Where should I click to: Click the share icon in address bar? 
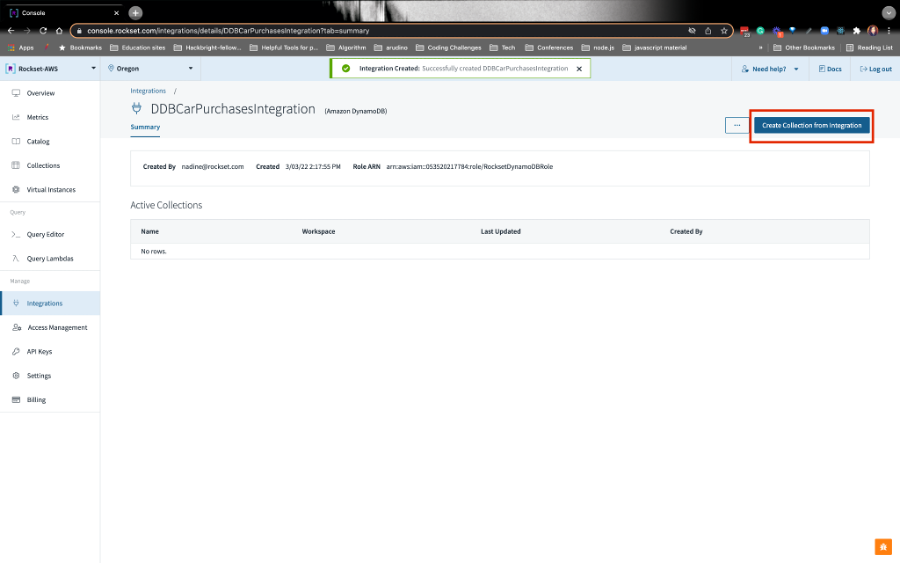coord(708,31)
